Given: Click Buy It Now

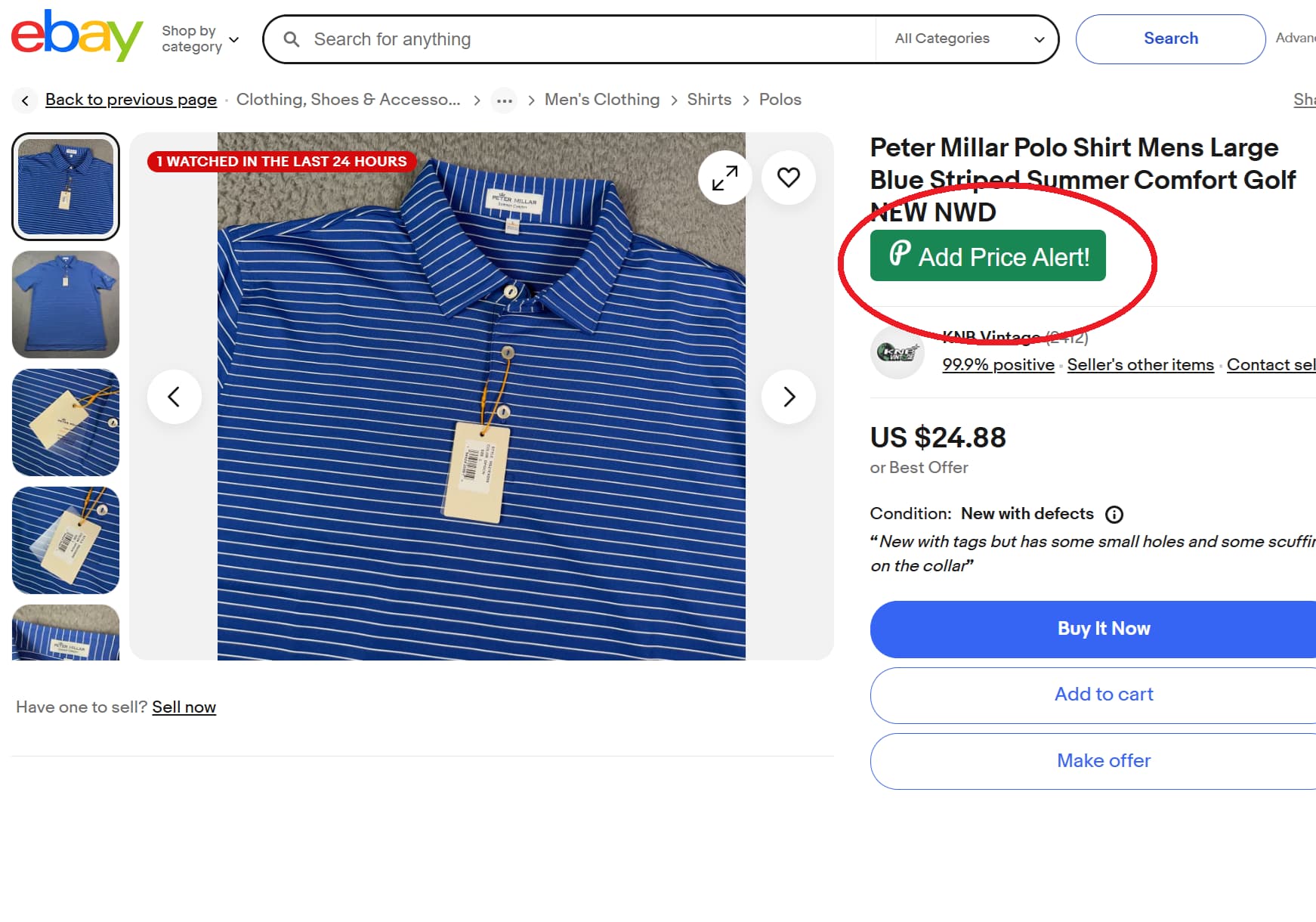Looking at the screenshot, I should click(1103, 628).
